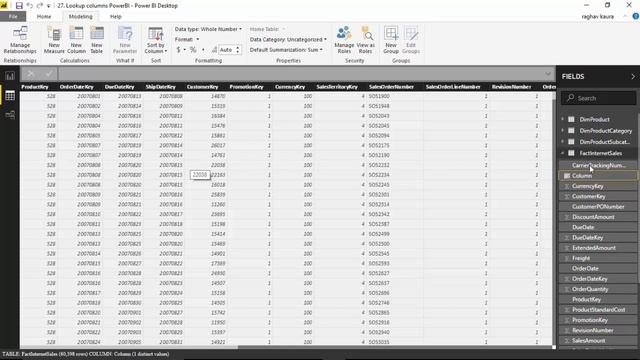
Task: Open the Format dropdown
Action: (187, 39)
